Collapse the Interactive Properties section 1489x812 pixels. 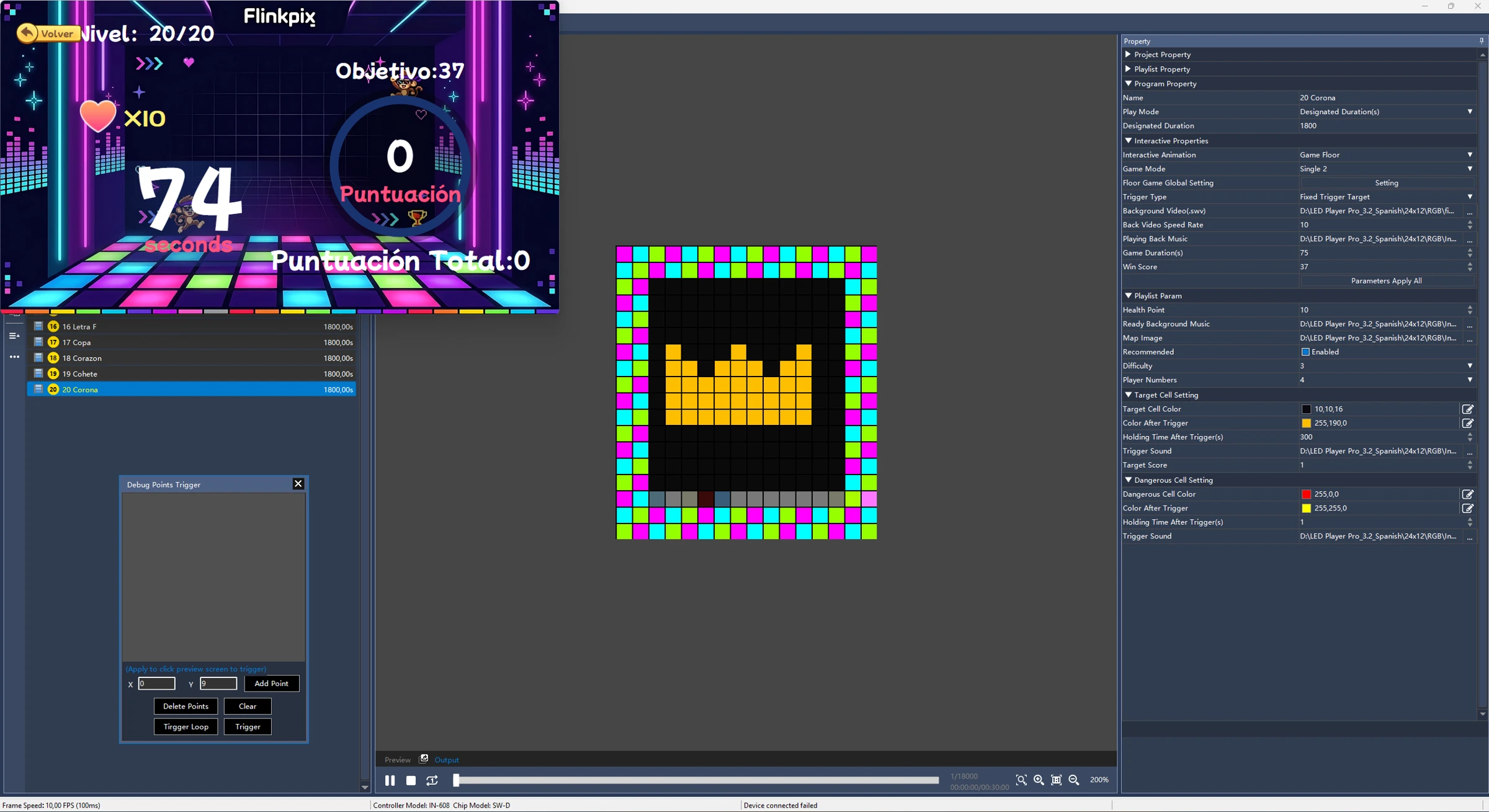point(1128,141)
